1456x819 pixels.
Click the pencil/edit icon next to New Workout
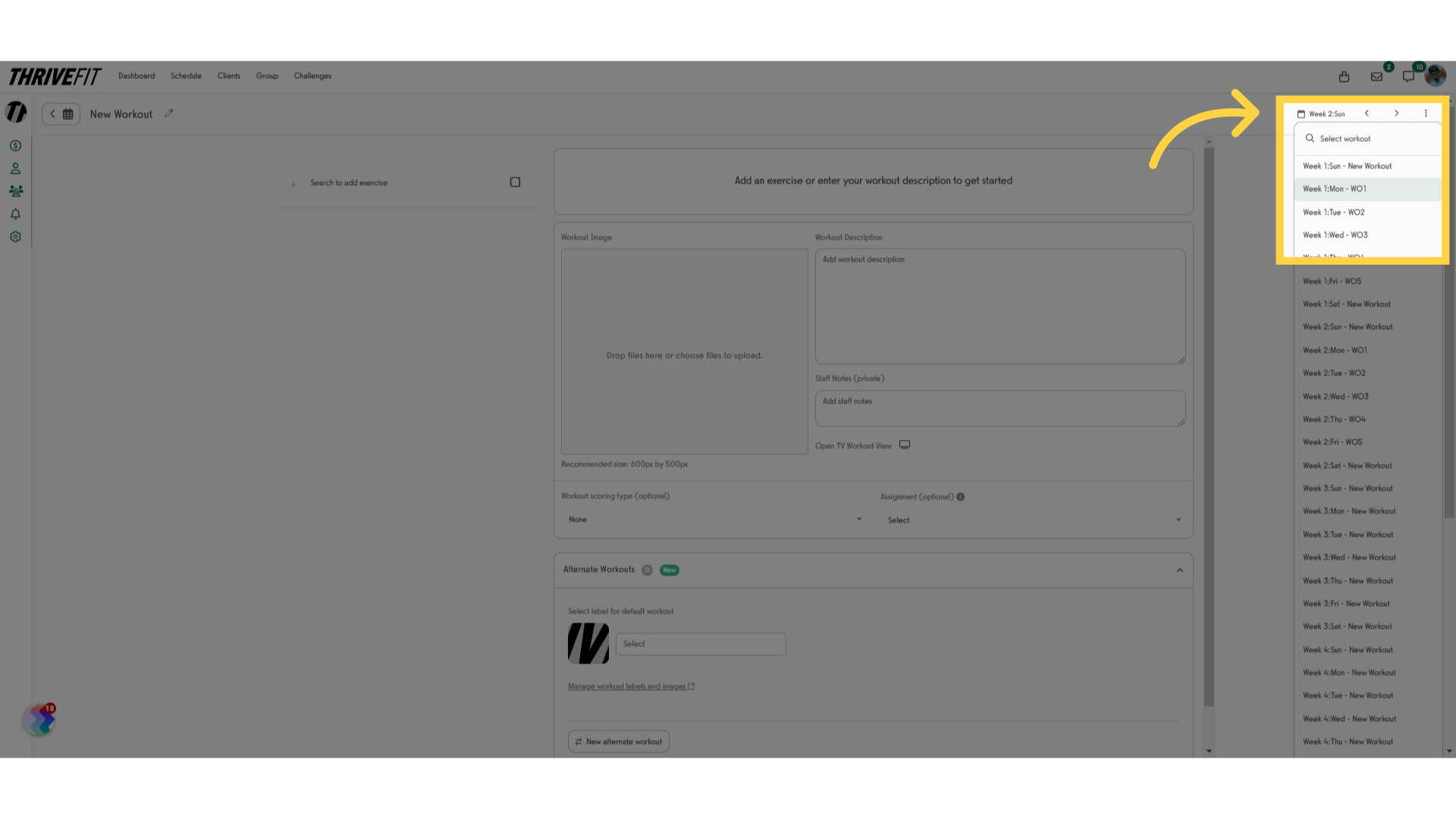coord(168,113)
